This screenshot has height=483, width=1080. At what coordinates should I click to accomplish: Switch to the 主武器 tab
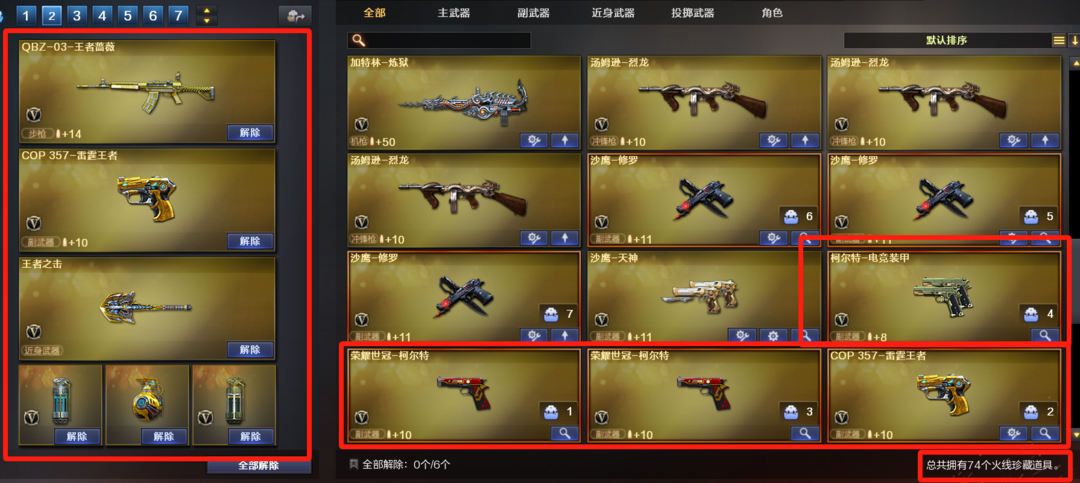[x=453, y=13]
